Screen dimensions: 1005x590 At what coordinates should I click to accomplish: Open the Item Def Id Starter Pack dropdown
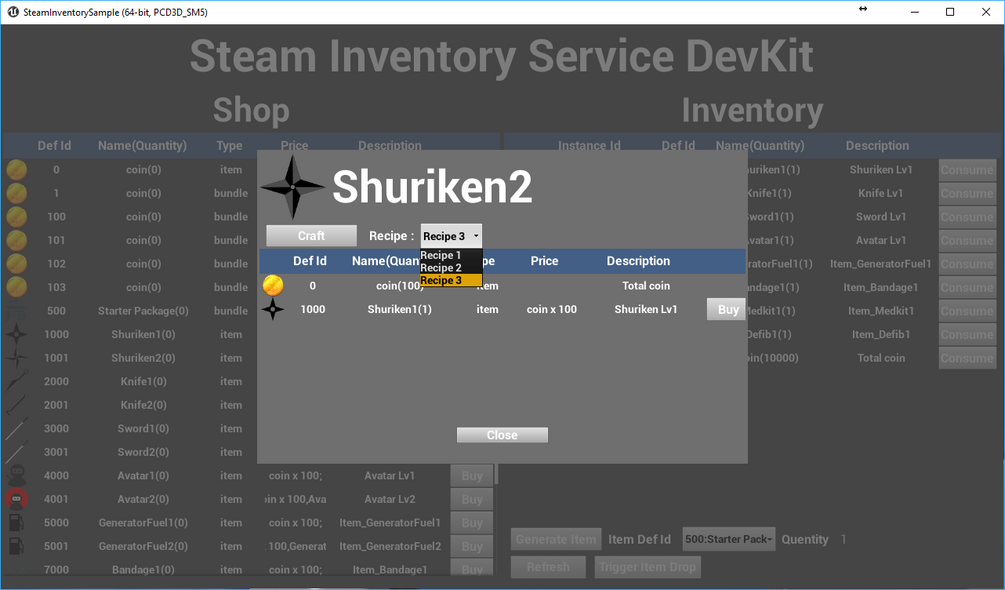729,539
